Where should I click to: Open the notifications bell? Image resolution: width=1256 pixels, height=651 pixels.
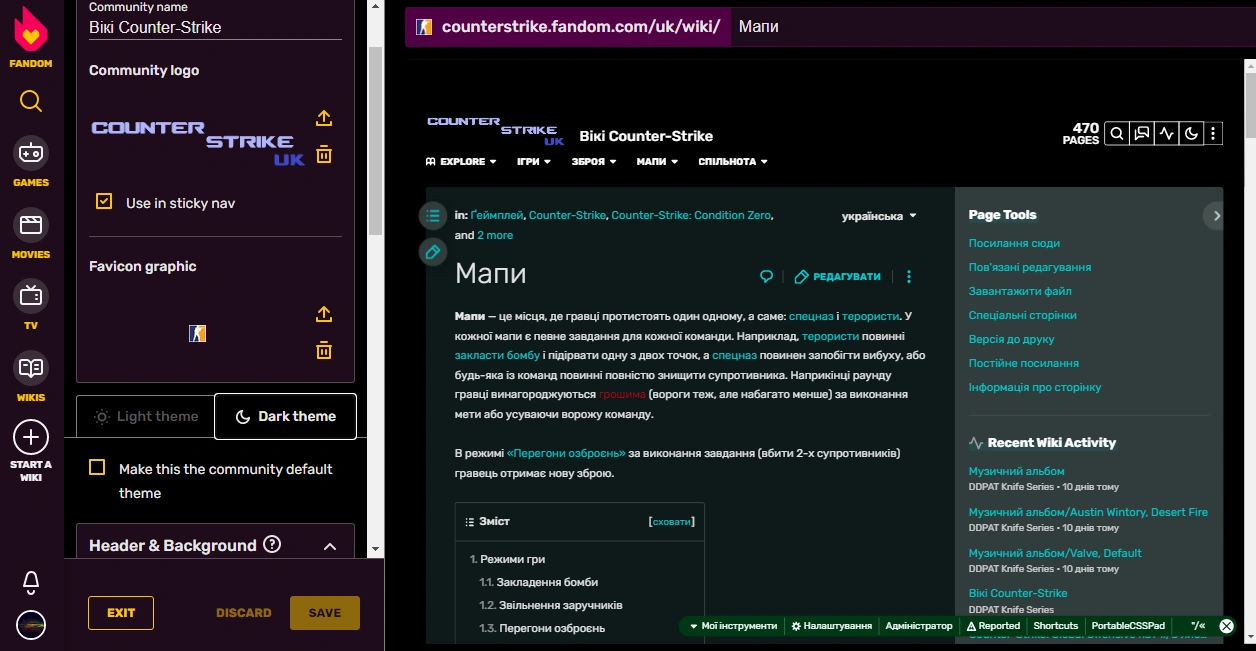pyautogui.click(x=31, y=581)
